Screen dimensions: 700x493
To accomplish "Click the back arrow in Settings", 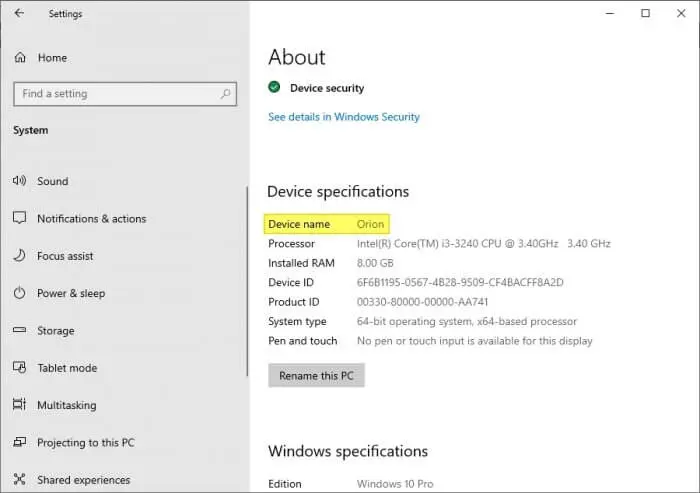I will click(x=19, y=13).
